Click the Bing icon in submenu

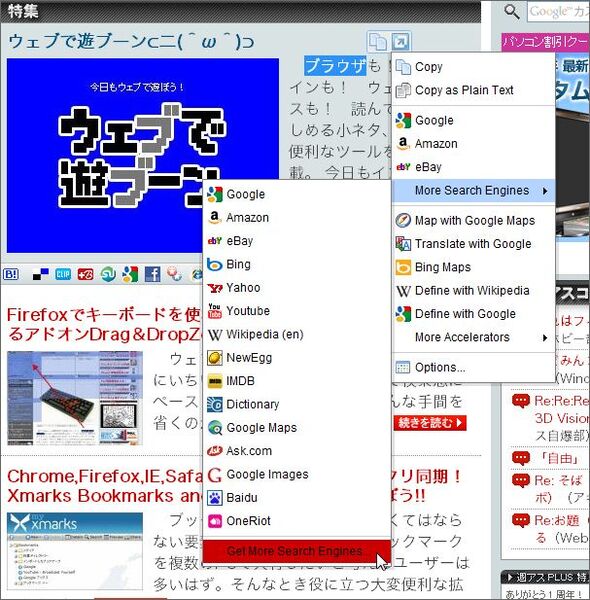click(x=215, y=264)
